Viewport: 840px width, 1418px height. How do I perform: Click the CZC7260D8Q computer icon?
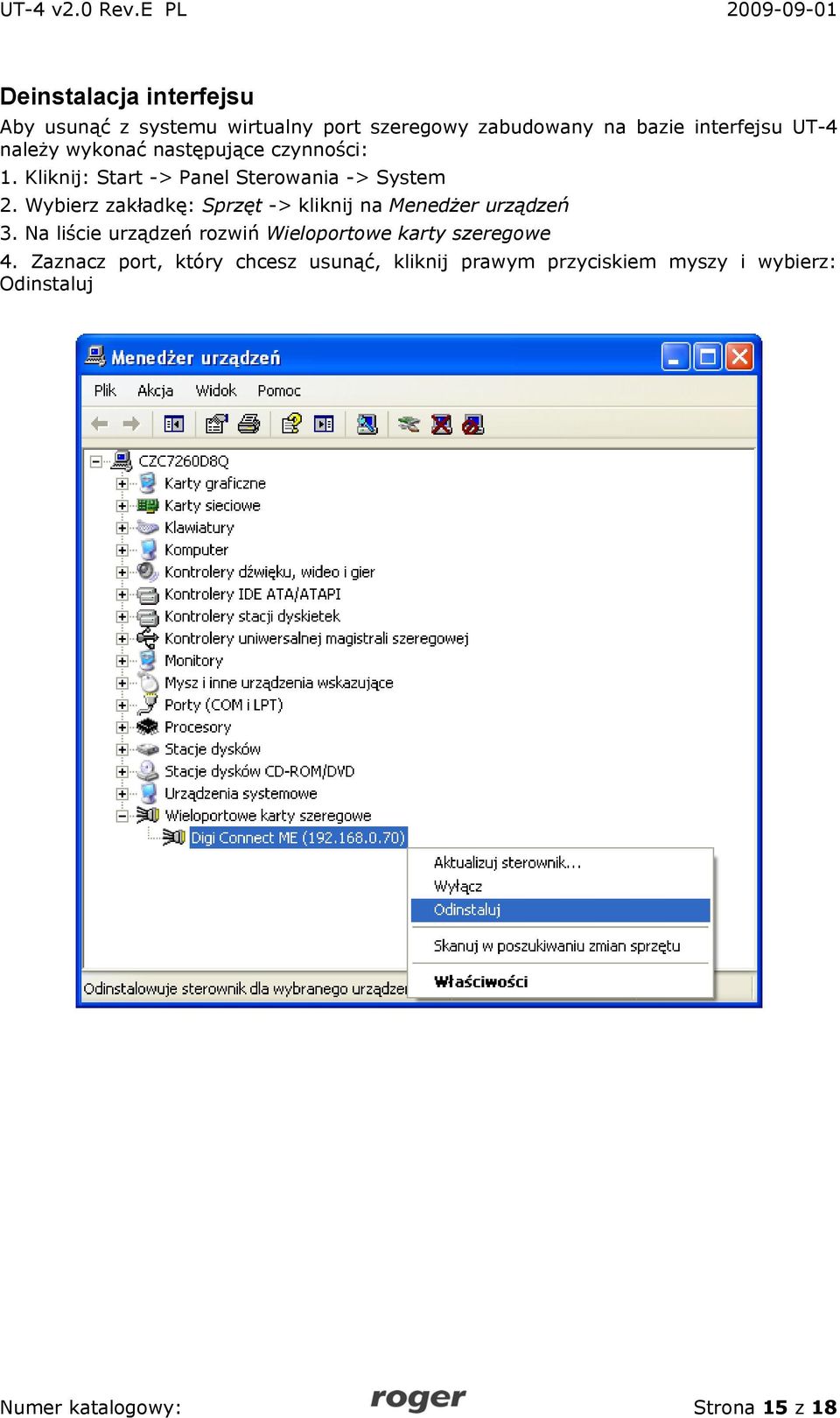point(122,460)
